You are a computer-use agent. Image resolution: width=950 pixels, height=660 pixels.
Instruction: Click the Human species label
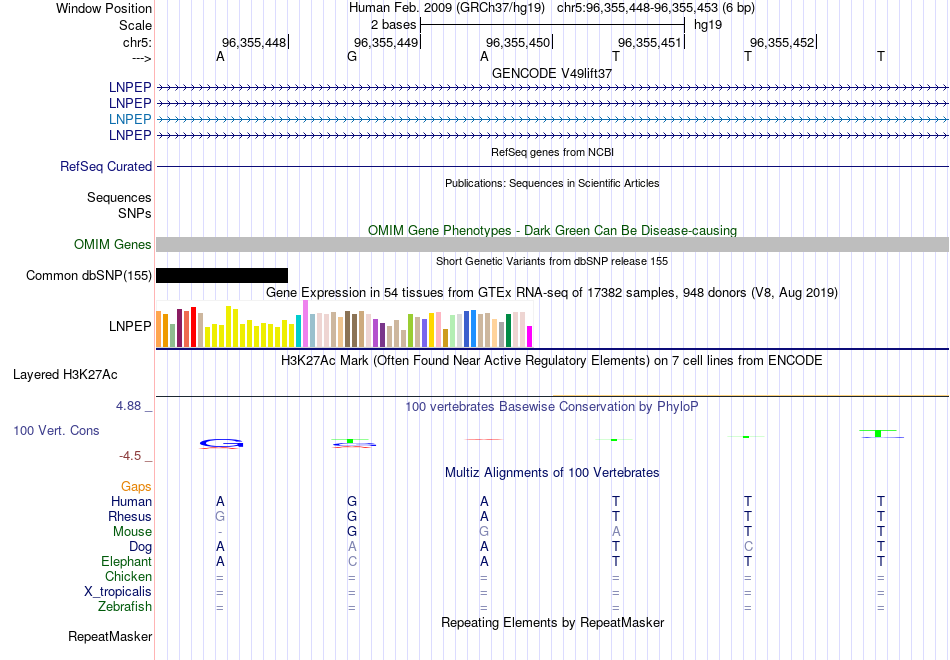coord(131,501)
